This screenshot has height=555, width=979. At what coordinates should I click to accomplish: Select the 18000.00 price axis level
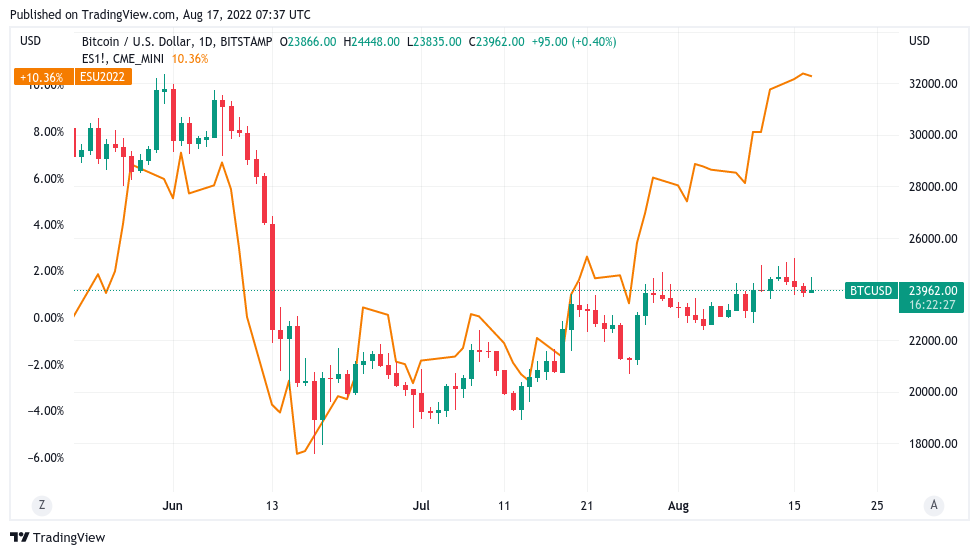tap(933, 444)
